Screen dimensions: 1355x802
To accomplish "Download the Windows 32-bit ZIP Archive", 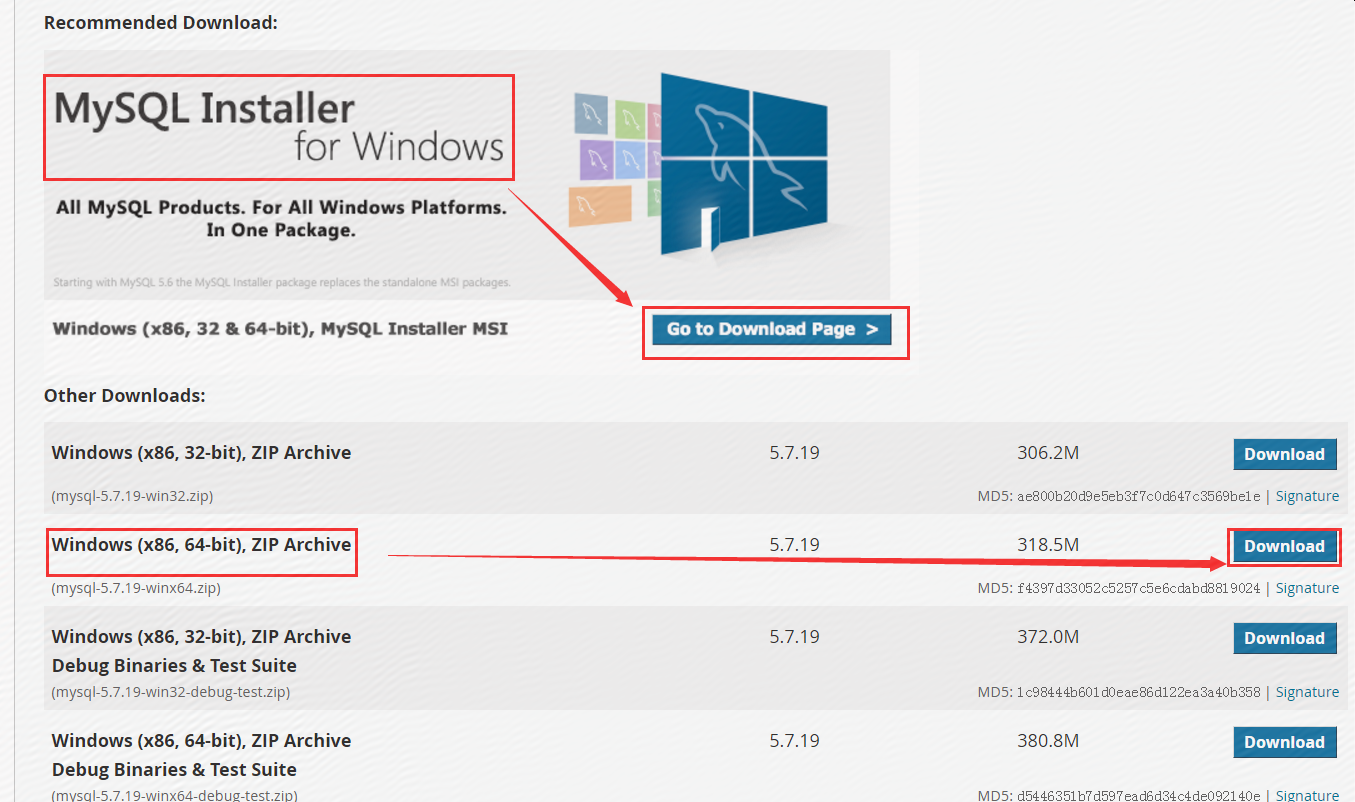I will pyautogui.click(x=1285, y=454).
